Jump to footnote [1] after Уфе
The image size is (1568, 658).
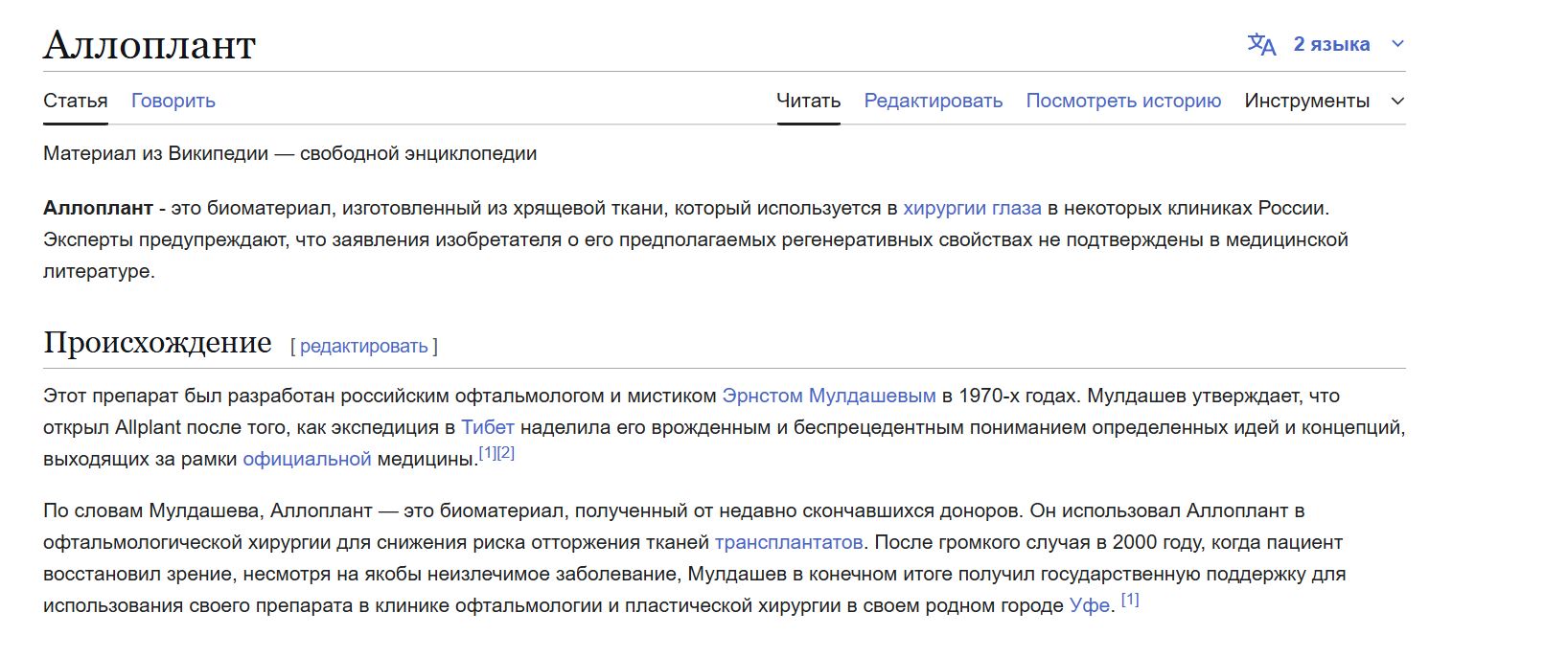[x=1130, y=600]
